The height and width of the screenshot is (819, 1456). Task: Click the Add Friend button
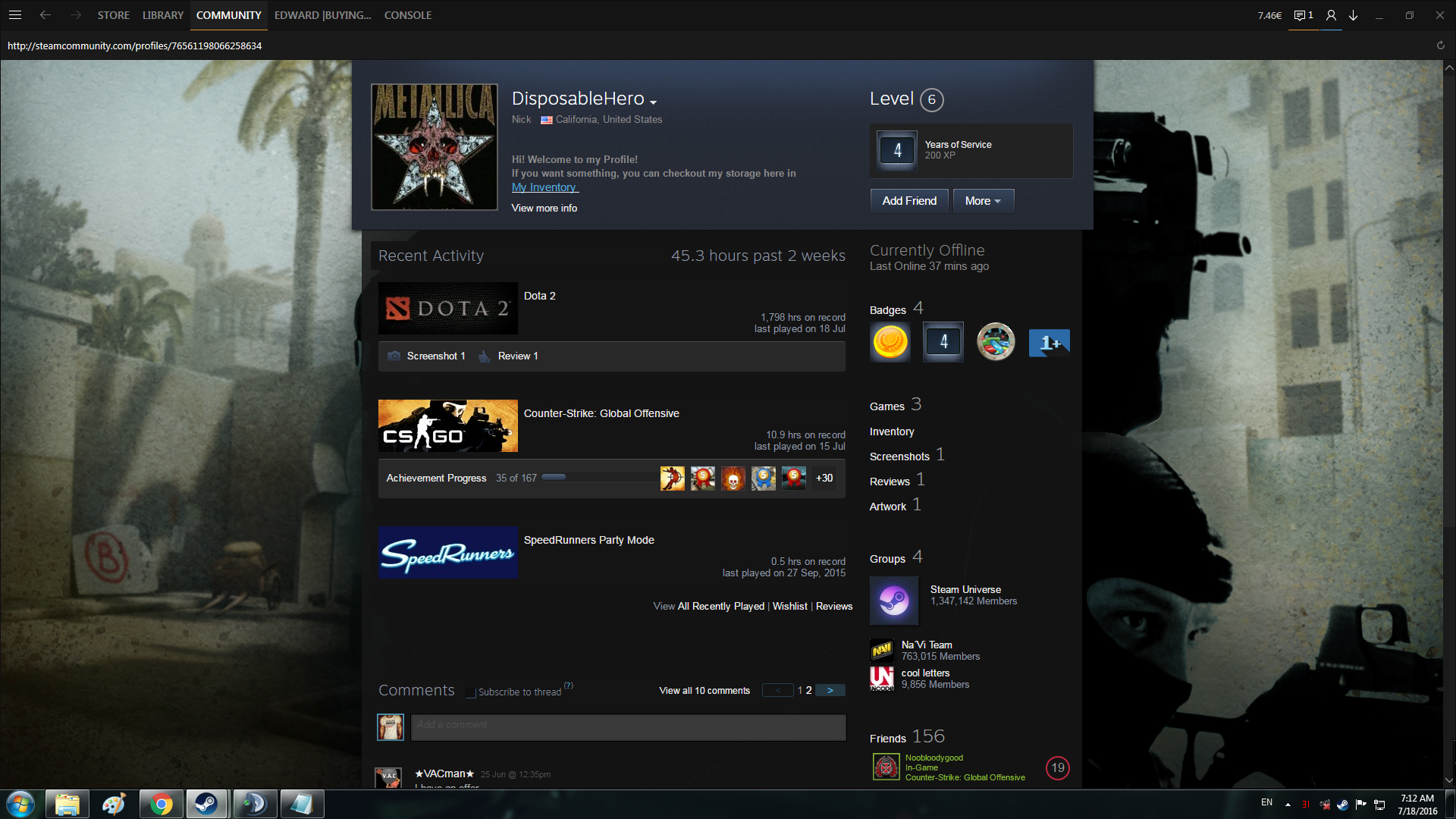tap(908, 201)
